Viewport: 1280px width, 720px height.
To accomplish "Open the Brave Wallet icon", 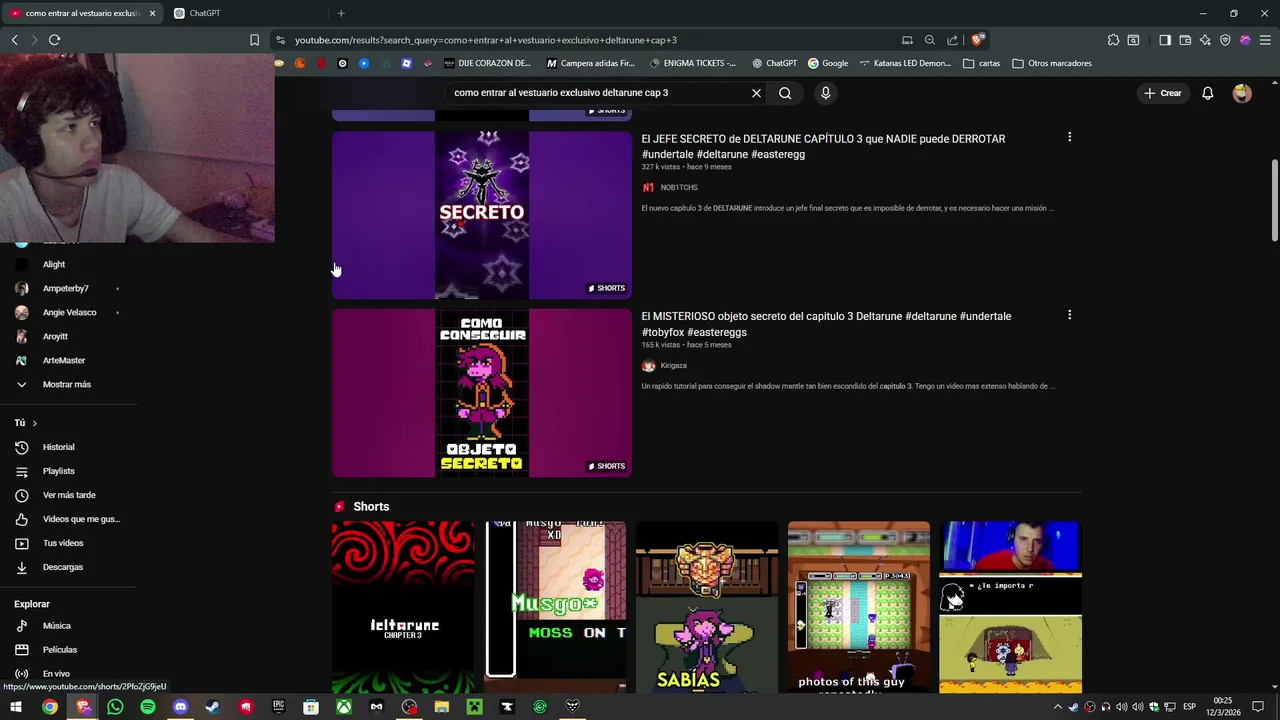I will [x=1185, y=40].
